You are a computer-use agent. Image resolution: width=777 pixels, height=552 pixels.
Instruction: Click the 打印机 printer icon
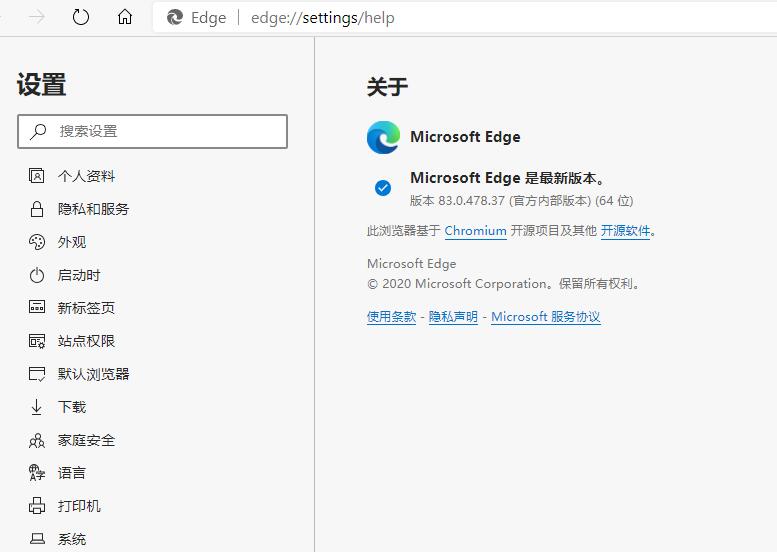click(37, 506)
